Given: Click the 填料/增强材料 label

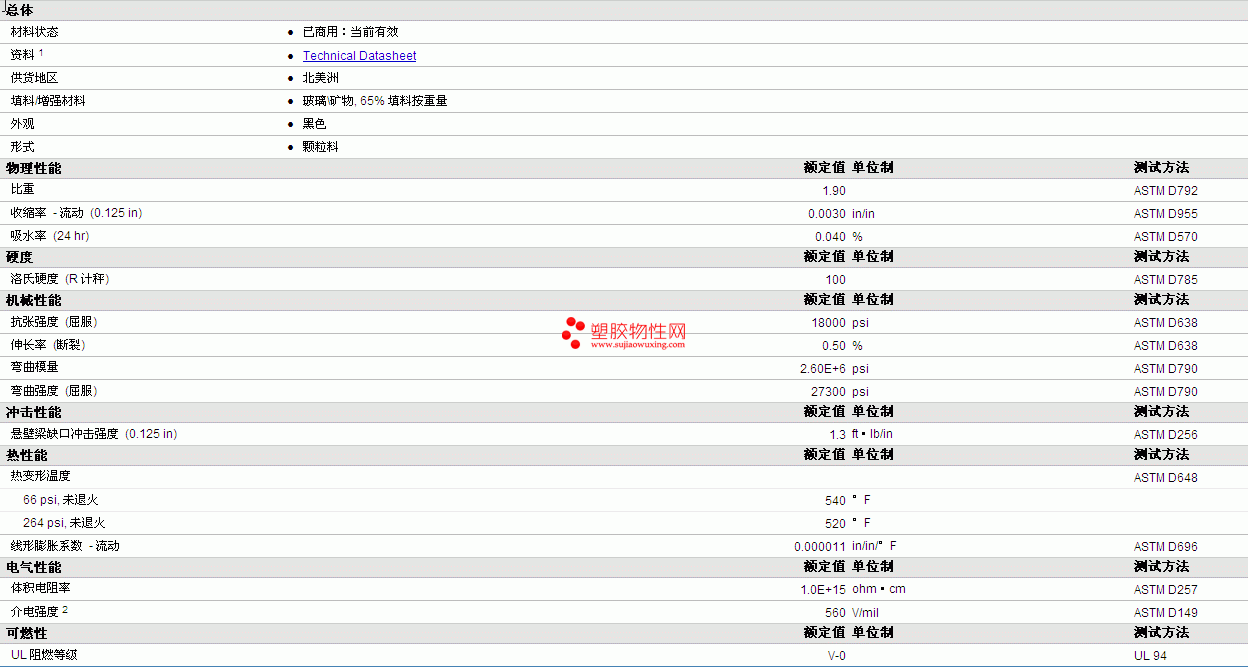Looking at the screenshot, I should 48,101.
